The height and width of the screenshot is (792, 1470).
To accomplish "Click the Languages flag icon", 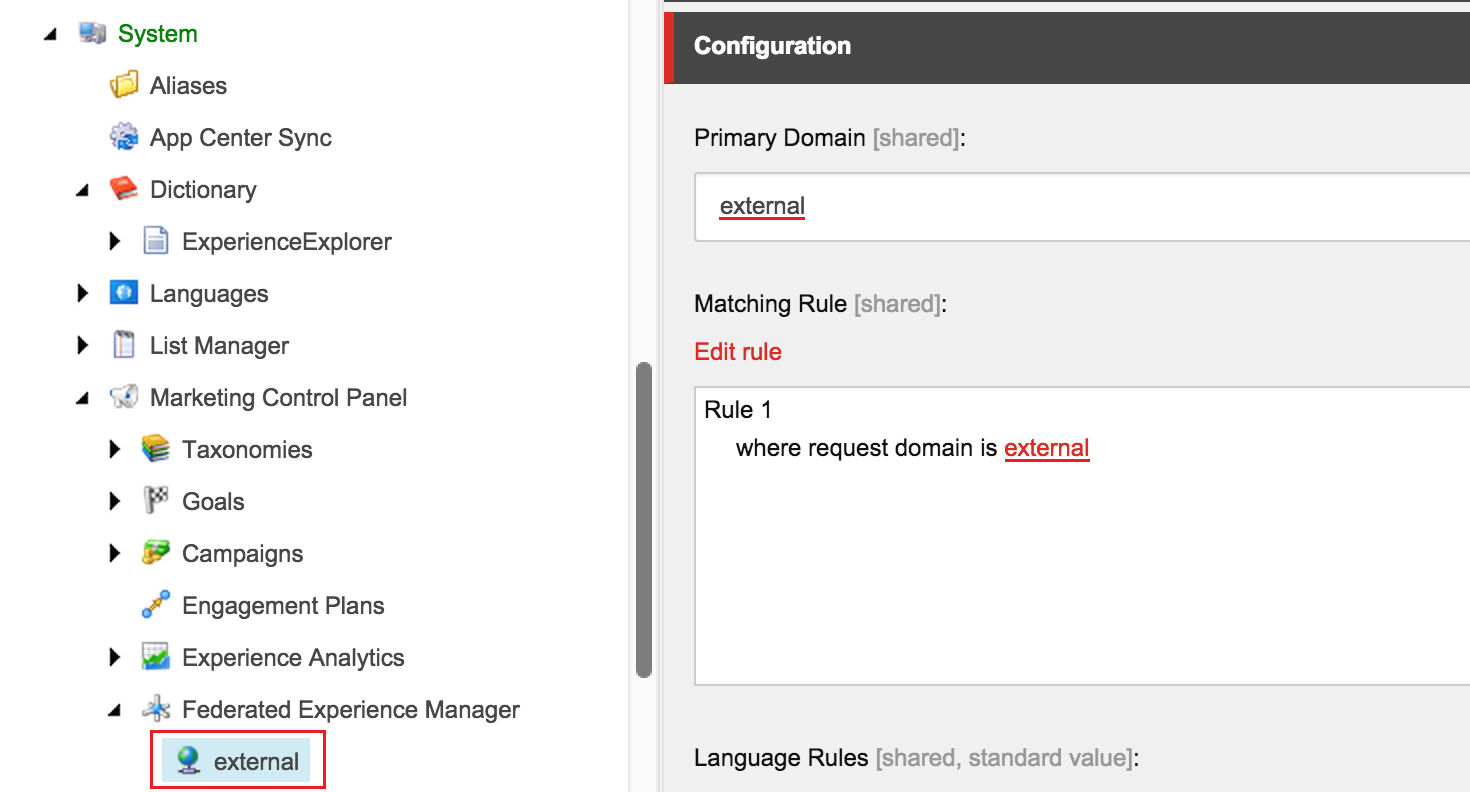I will 124,294.
